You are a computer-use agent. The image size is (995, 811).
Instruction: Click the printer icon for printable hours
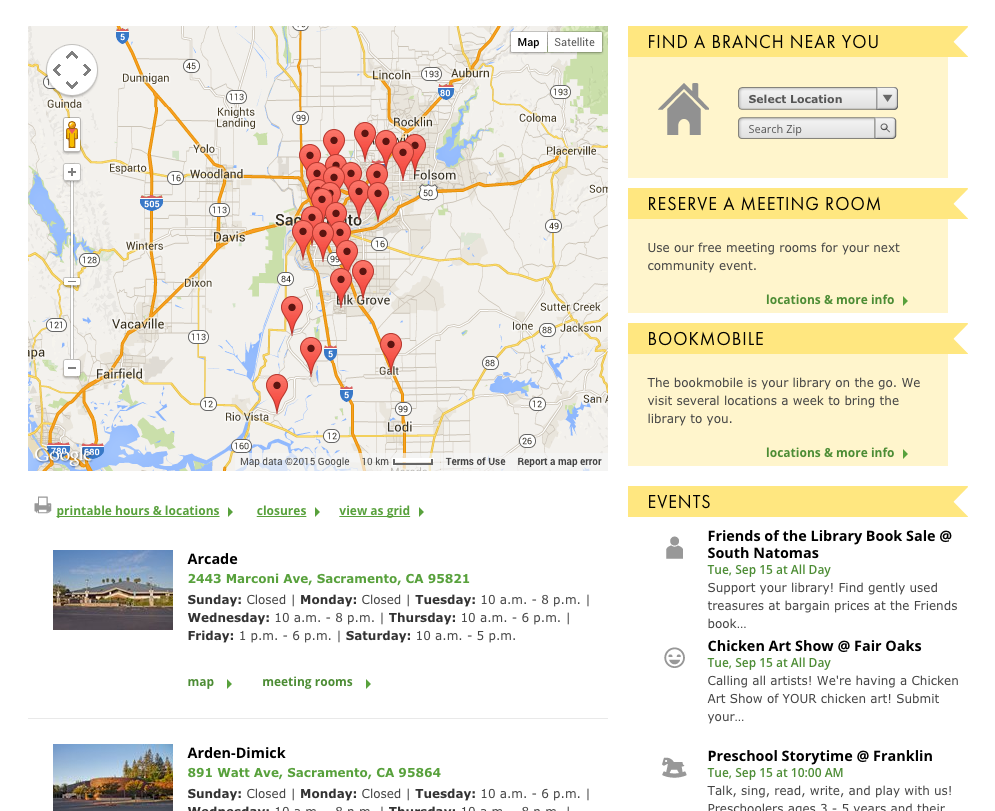coord(42,506)
